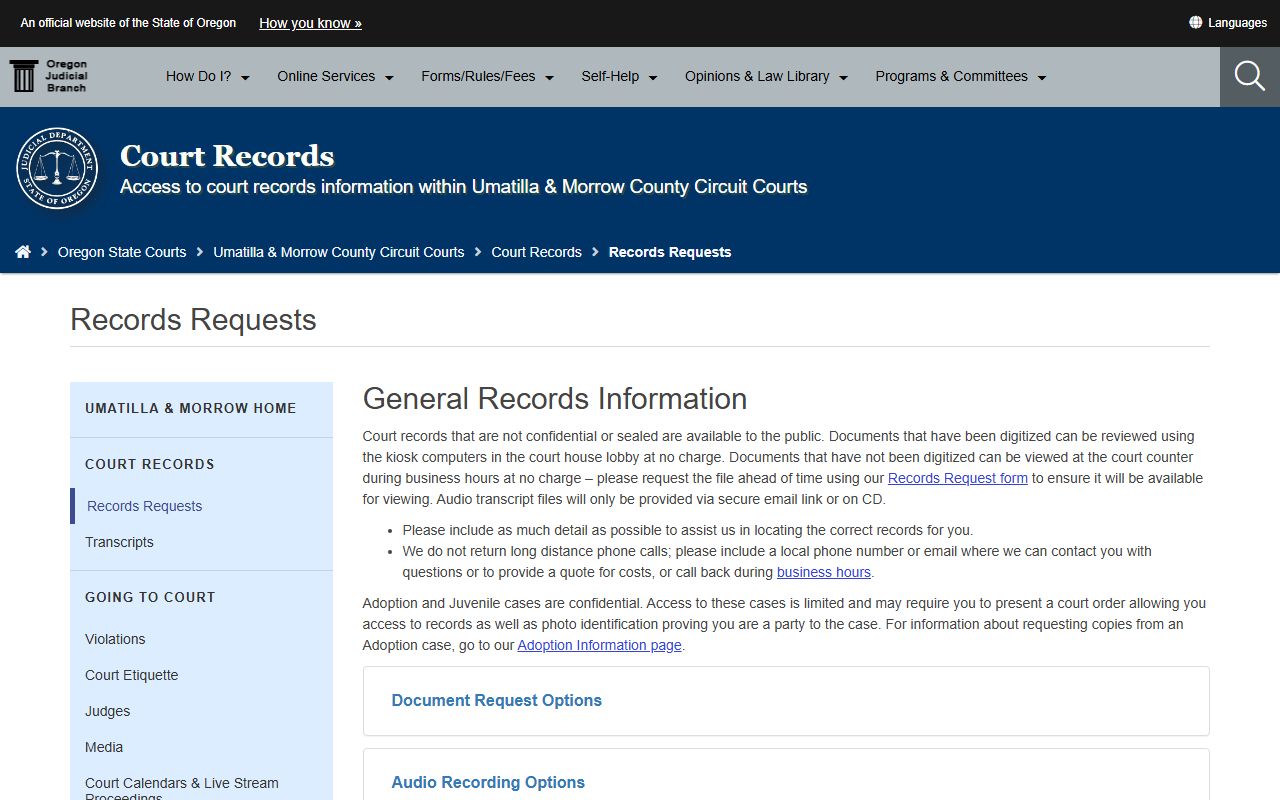This screenshot has height=800, width=1280.
Task: Expand the How Do I? menu
Action: coord(208,76)
